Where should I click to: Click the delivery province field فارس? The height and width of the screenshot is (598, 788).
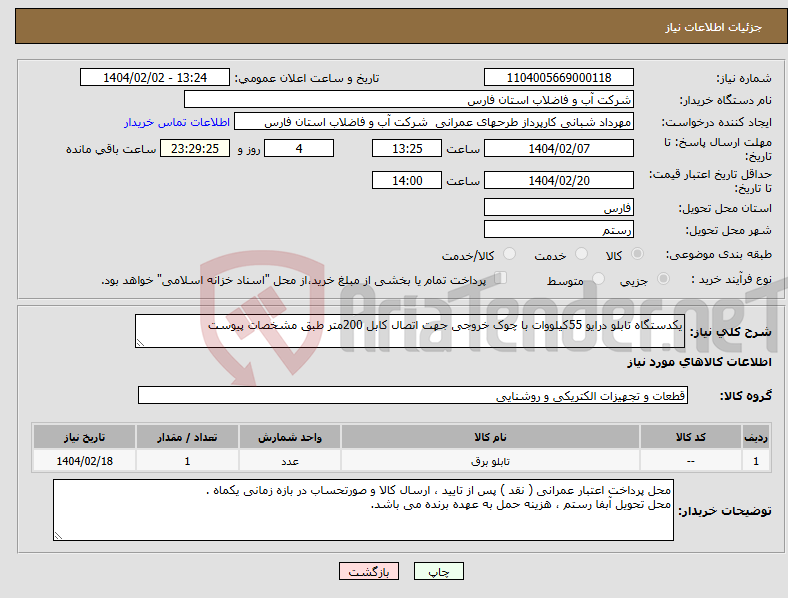click(558, 208)
